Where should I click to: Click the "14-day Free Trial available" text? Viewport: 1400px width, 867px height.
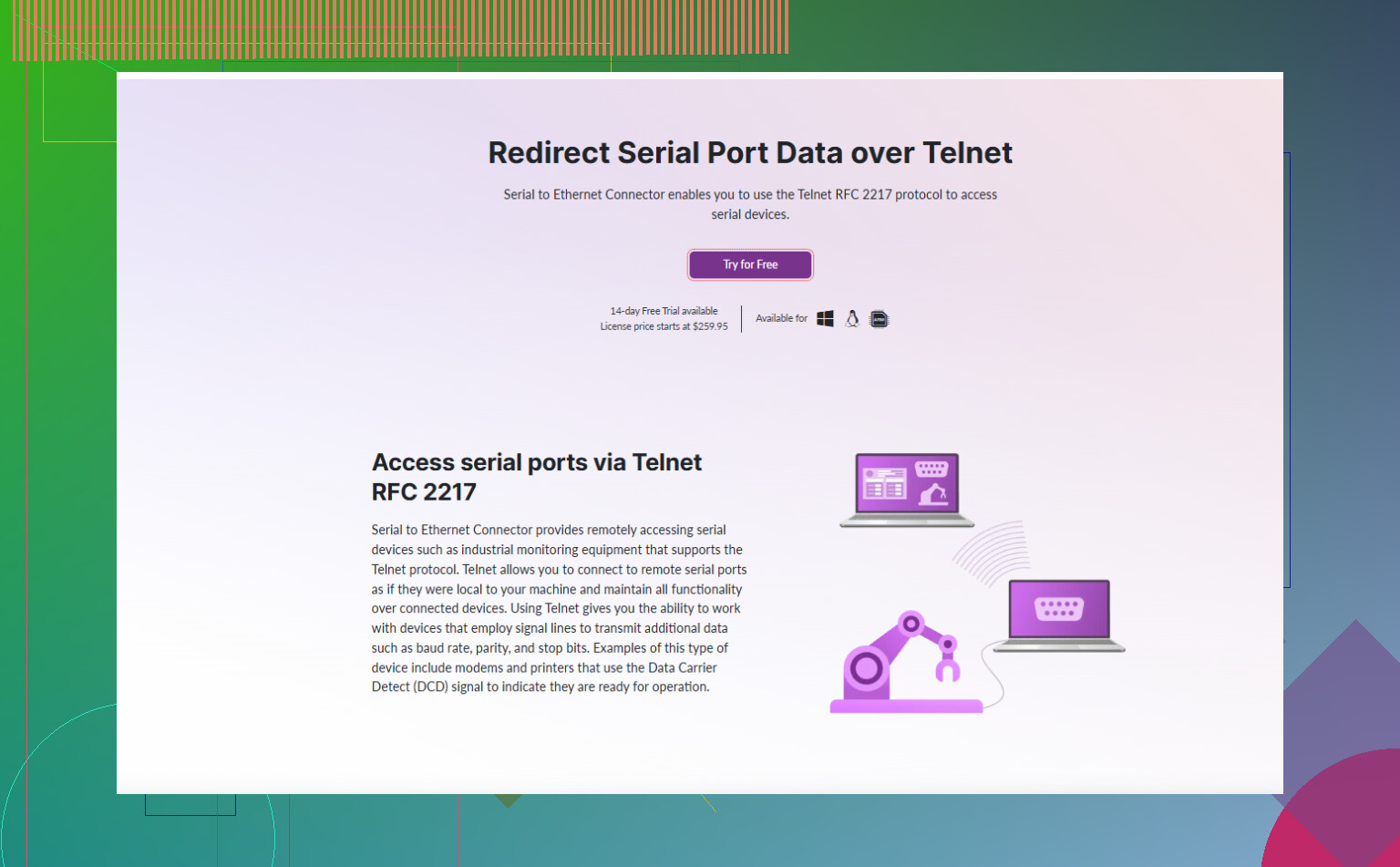point(664,311)
